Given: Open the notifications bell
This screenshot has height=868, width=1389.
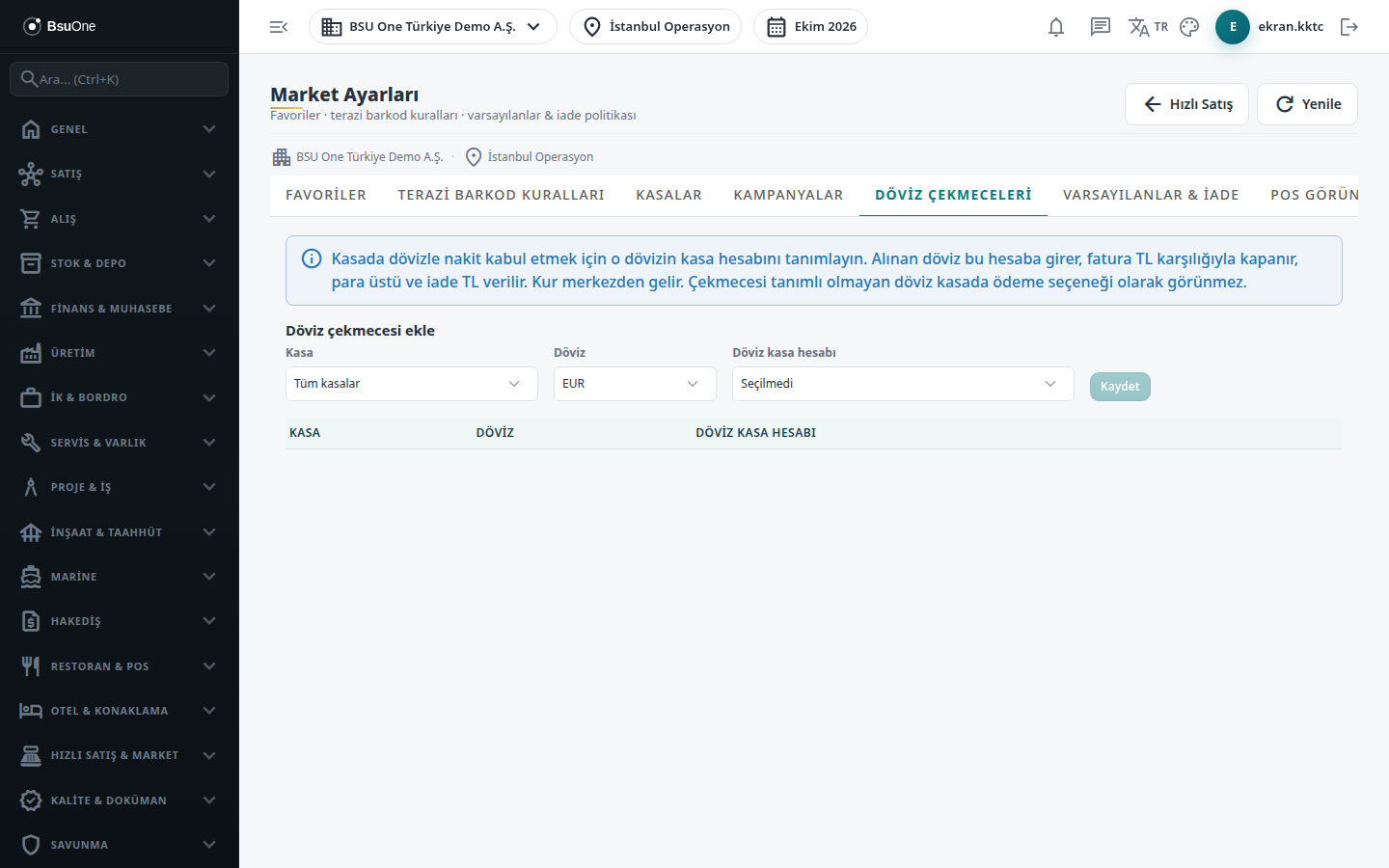Looking at the screenshot, I should (x=1056, y=27).
